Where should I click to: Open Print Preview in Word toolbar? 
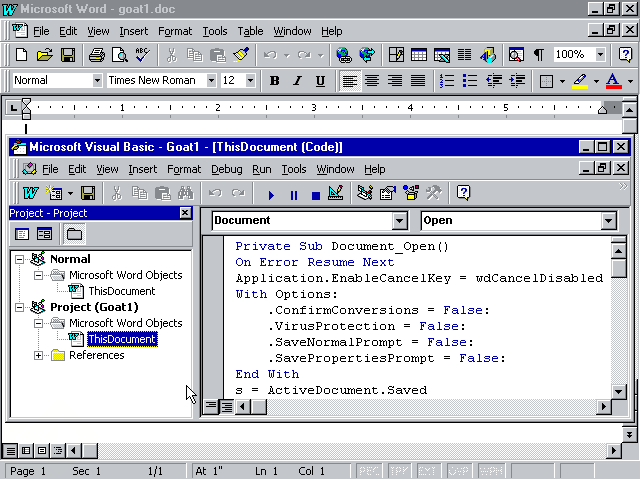point(120,55)
